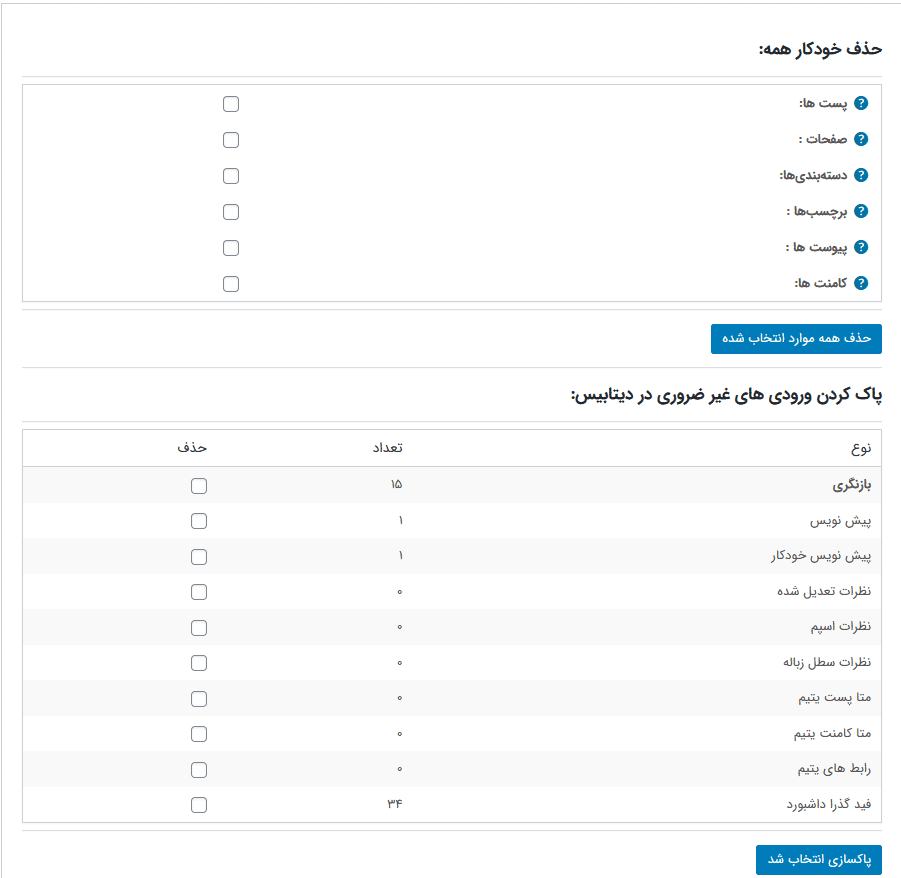
Task: Click the حذف همه موارد انتخاب شده button
Action: coord(796,338)
